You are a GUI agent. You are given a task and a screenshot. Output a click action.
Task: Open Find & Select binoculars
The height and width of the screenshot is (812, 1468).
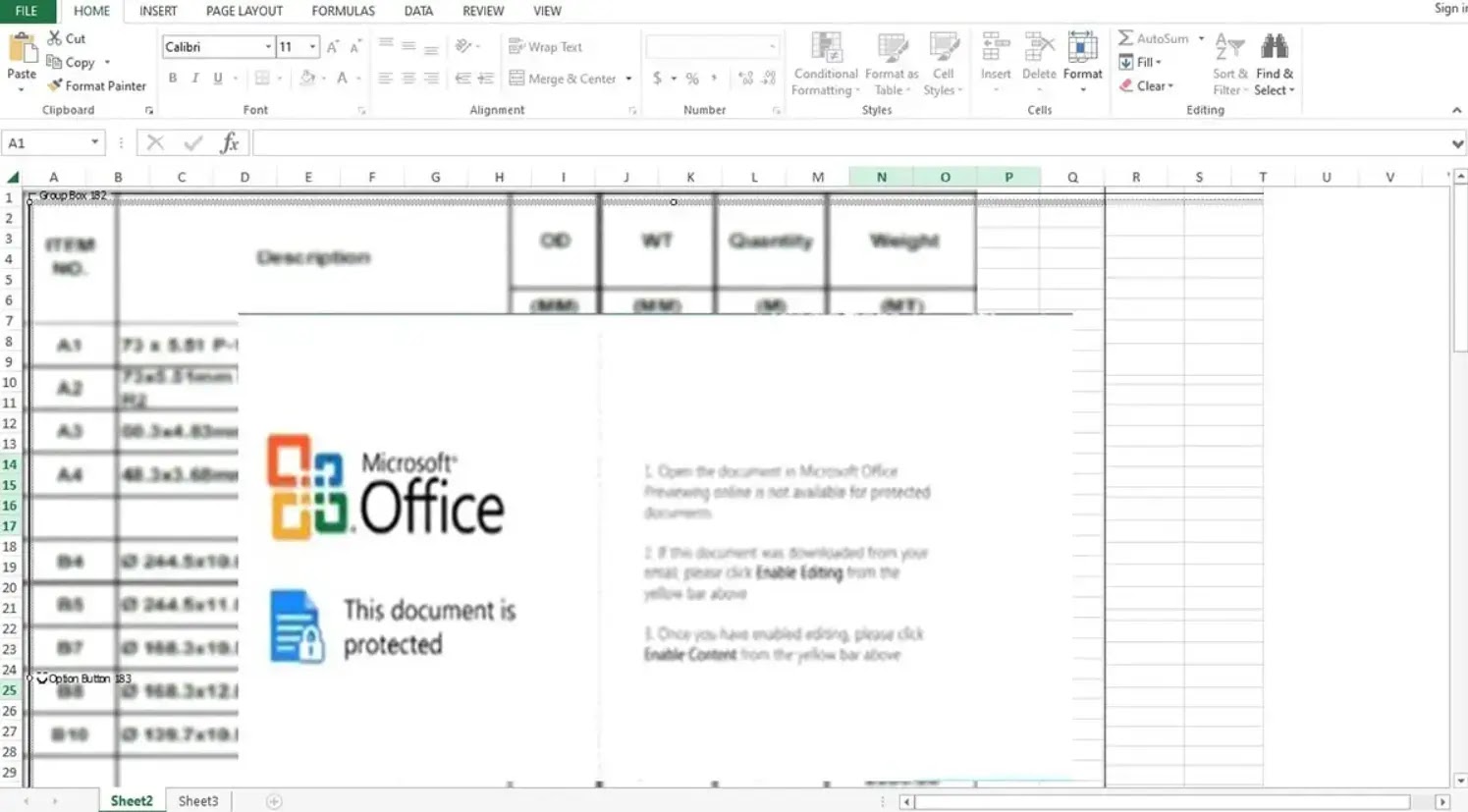pyautogui.click(x=1275, y=64)
